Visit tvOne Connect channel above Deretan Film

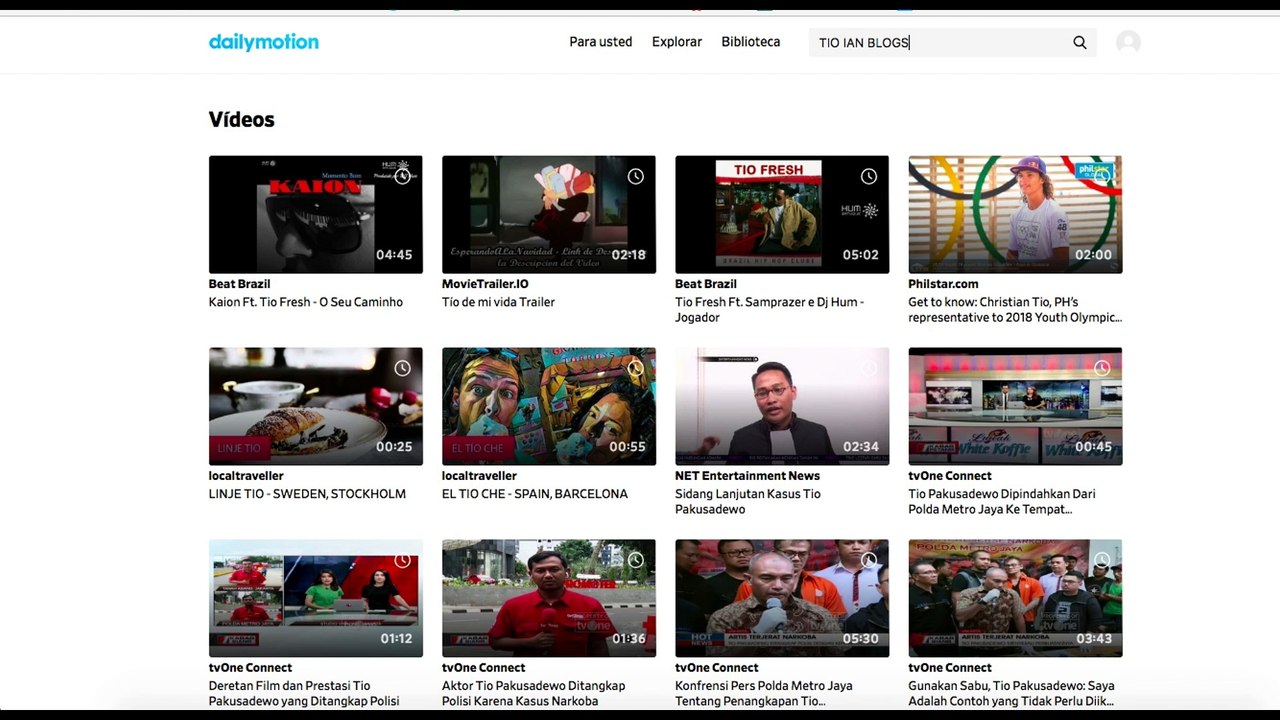coord(251,668)
